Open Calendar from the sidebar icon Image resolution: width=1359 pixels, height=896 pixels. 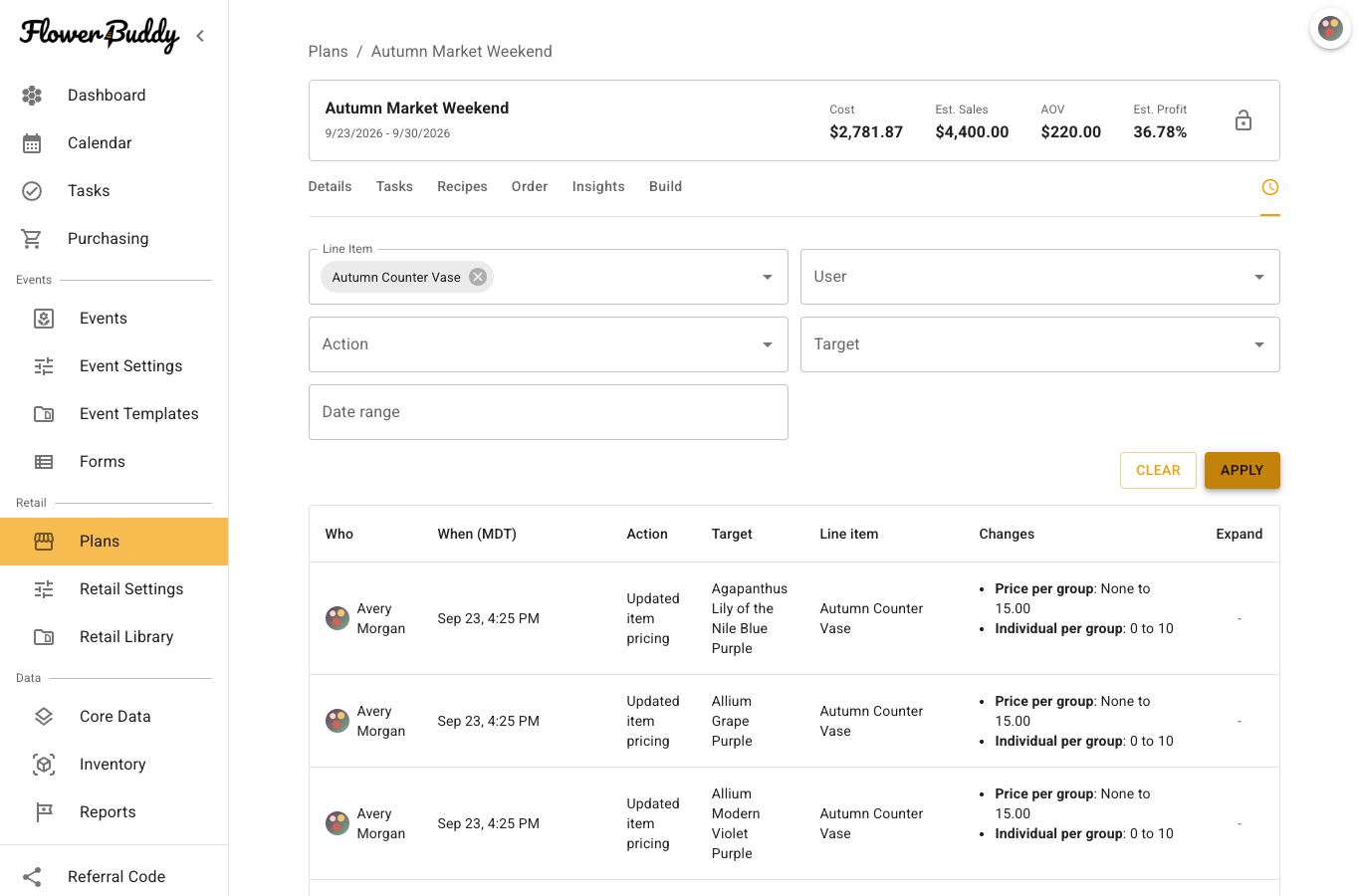(32, 143)
